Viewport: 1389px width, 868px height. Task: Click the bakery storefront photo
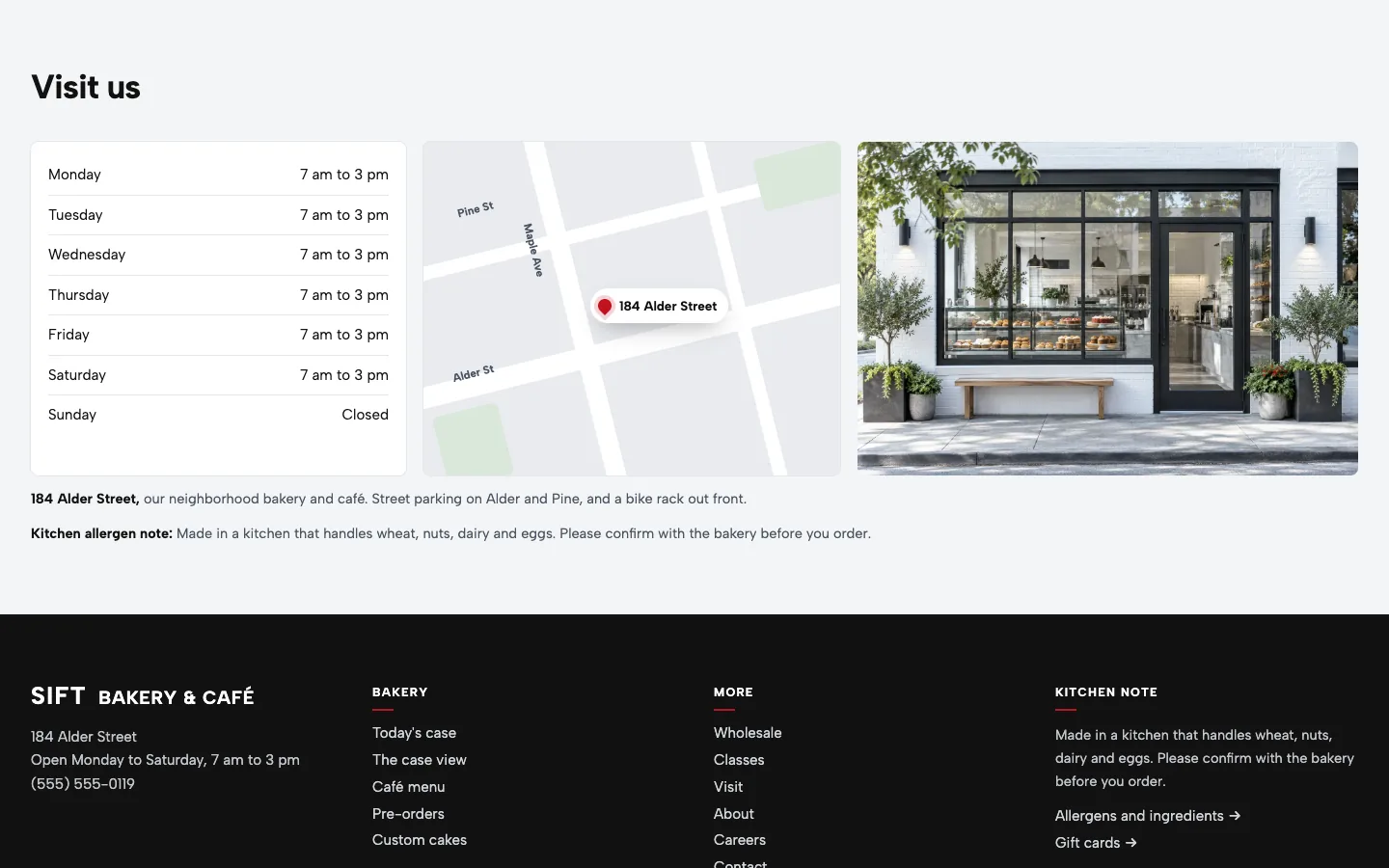[1107, 309]
